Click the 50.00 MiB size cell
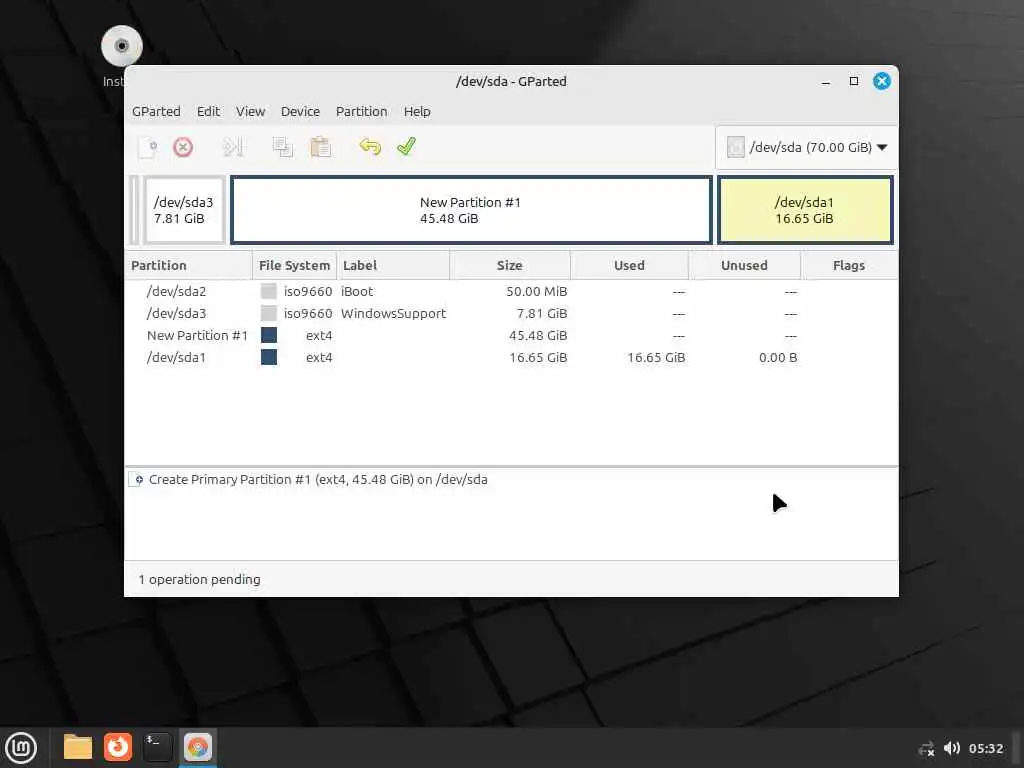Image resolution: width=1024 pixels, height=768 pixels. [x=537, y=291]
